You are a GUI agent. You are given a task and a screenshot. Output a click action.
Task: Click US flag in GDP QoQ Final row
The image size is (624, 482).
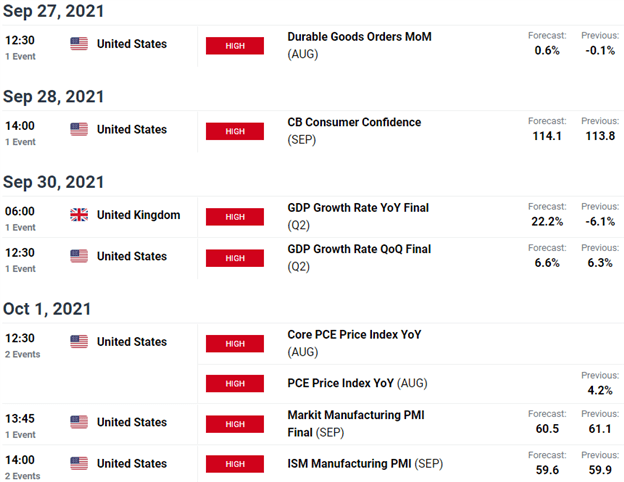79,256
